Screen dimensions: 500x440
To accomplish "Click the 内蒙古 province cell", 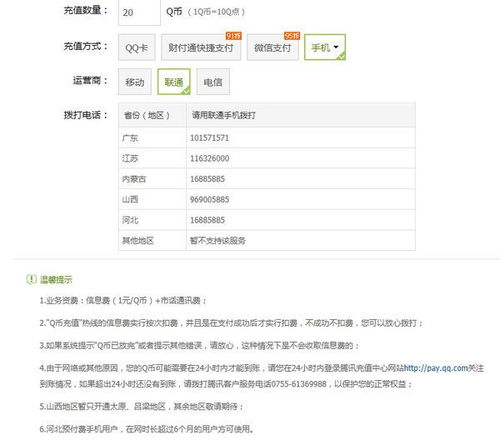I will [x=152, y=179].
